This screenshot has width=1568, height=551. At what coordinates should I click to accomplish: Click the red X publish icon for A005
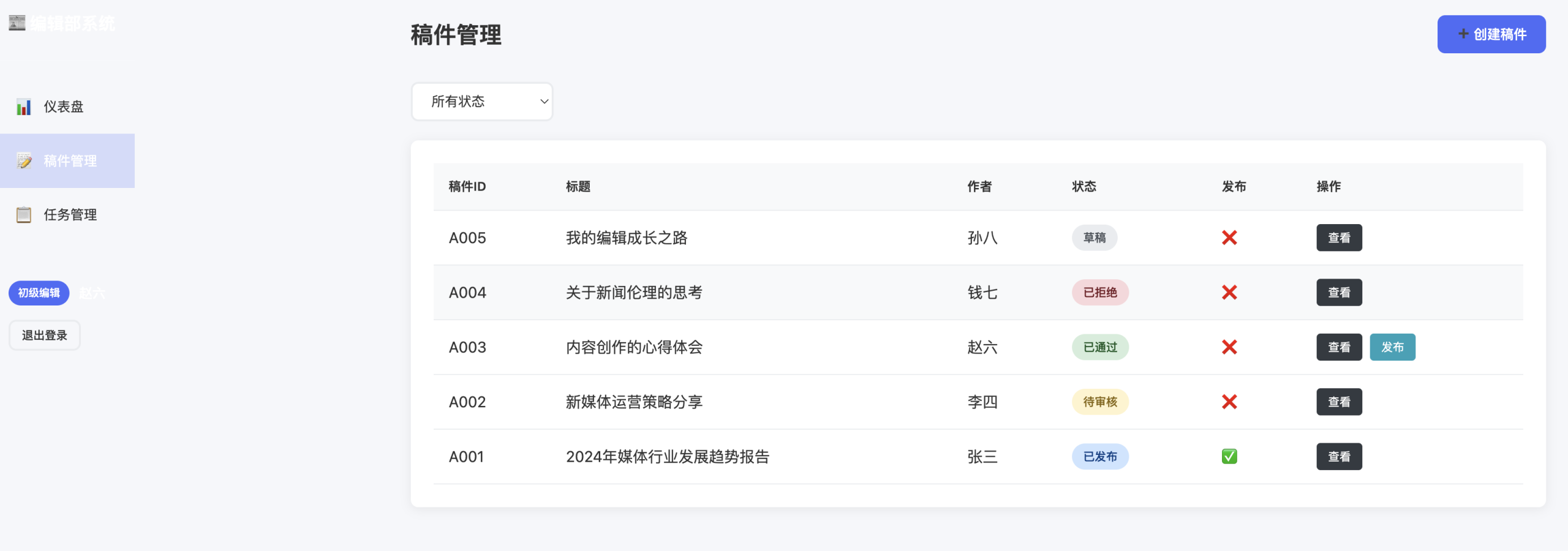click(1230, 238)
